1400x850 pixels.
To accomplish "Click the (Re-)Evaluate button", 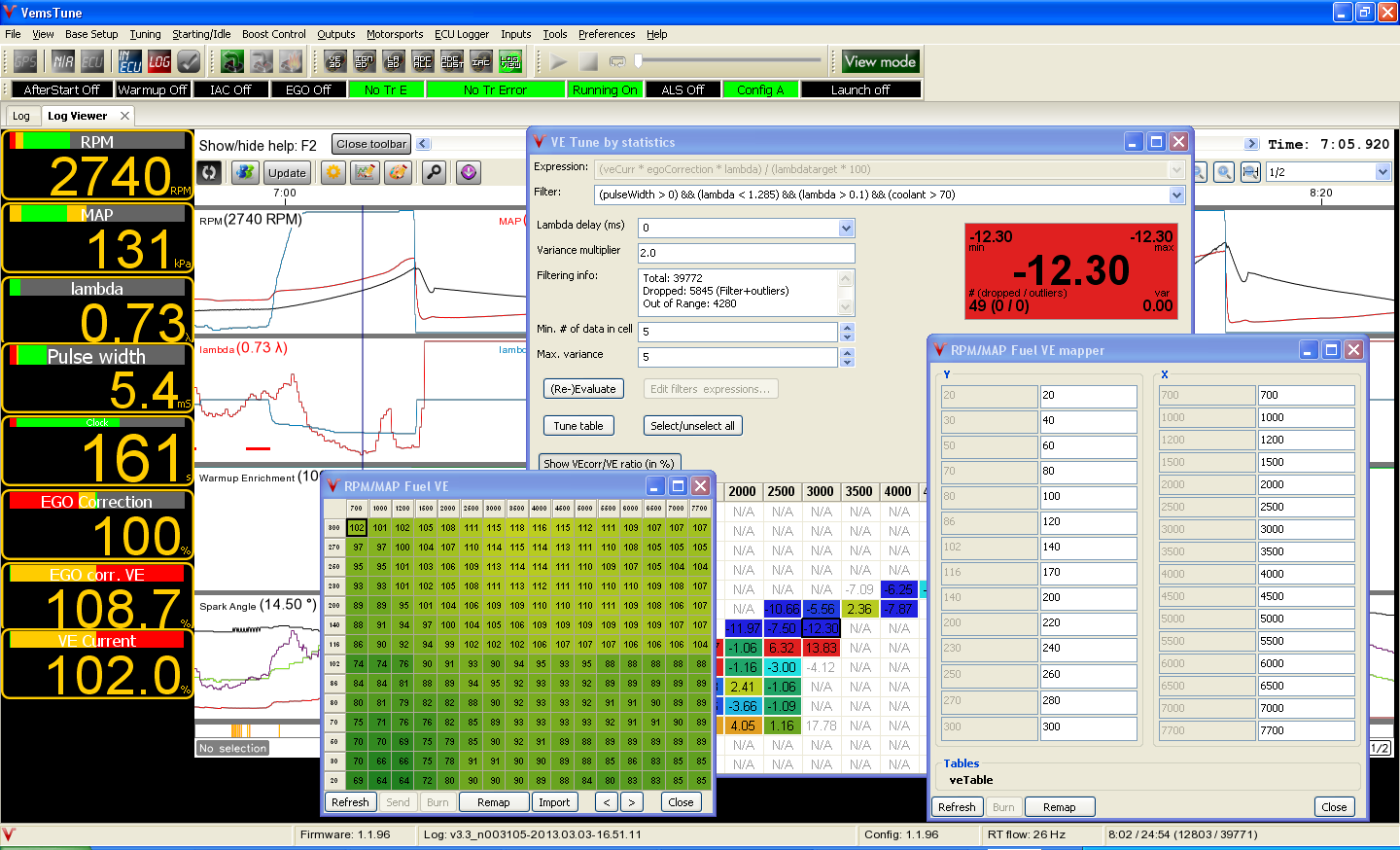I will pyautogui.click(x=583, y=389).
